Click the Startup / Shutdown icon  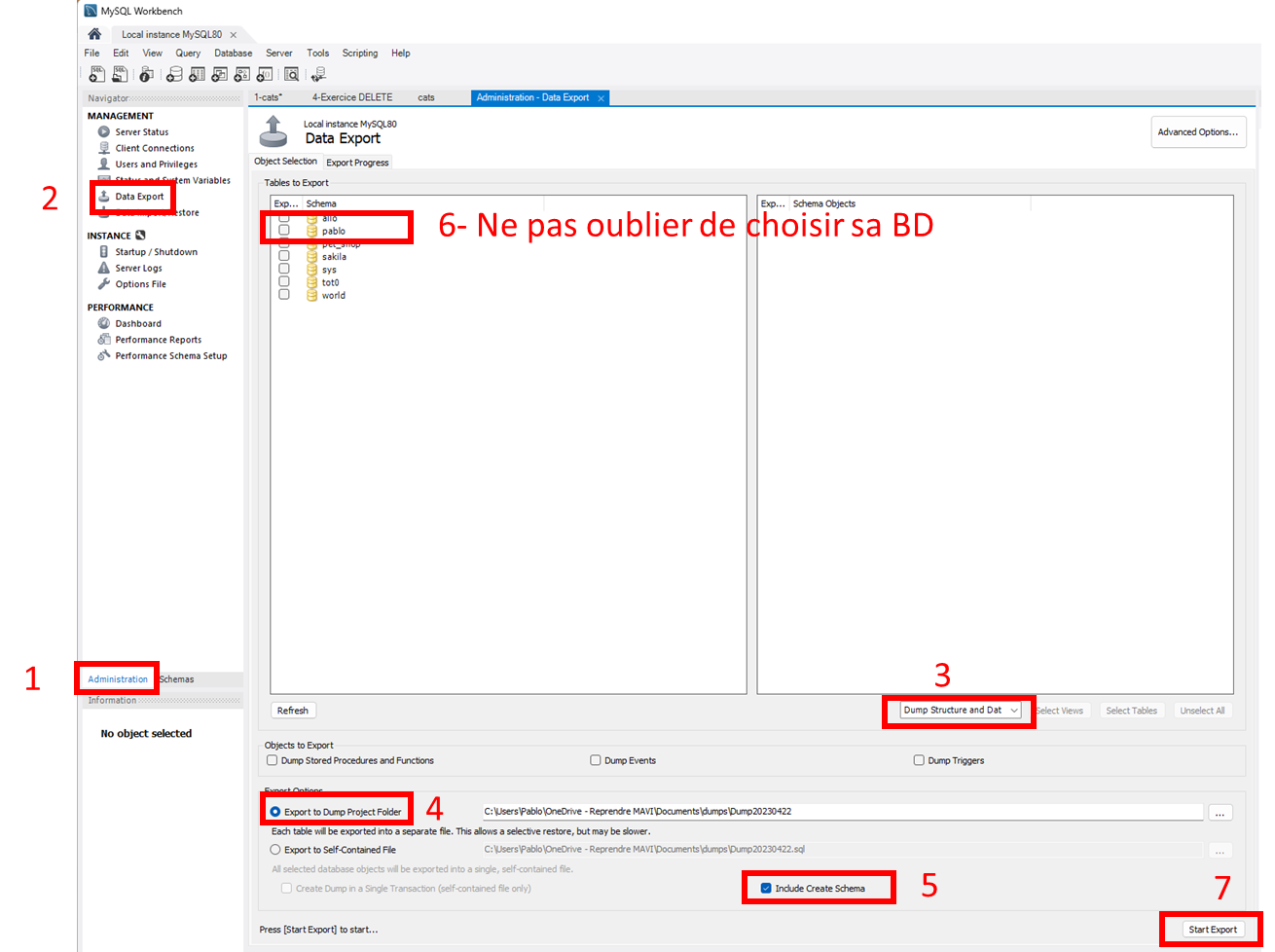104,251
